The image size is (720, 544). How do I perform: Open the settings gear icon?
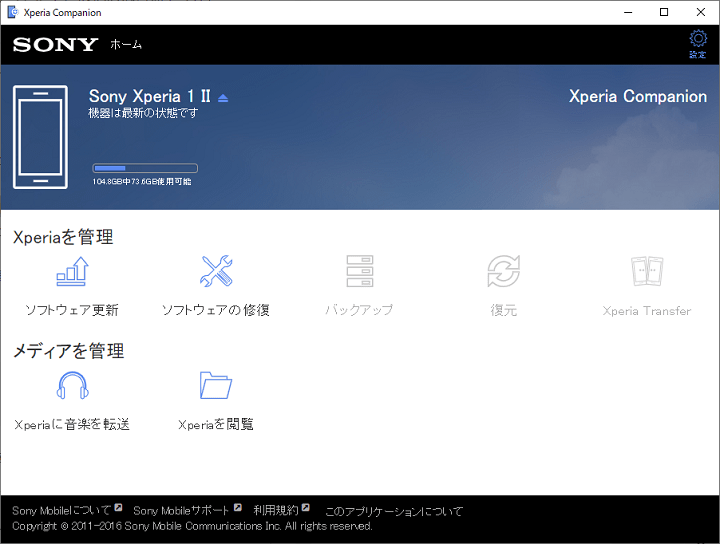tap(698, 39)
